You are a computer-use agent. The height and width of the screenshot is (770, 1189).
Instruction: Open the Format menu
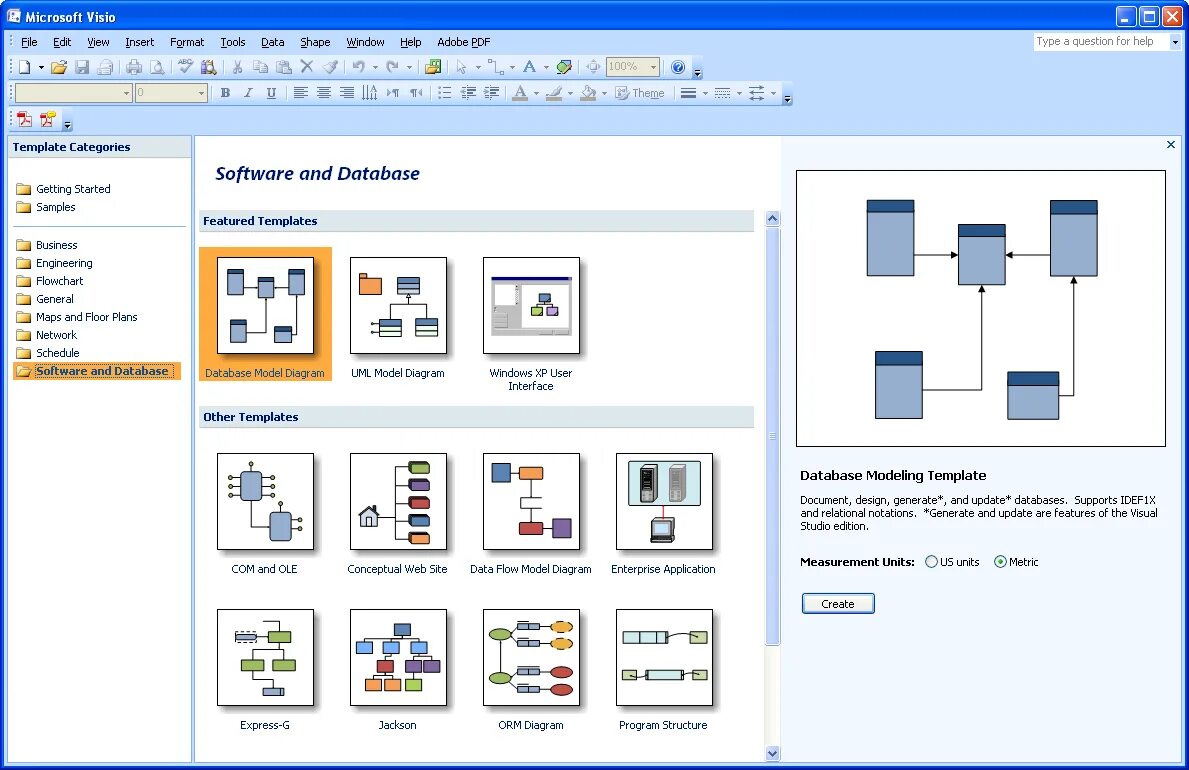[187, 42]
